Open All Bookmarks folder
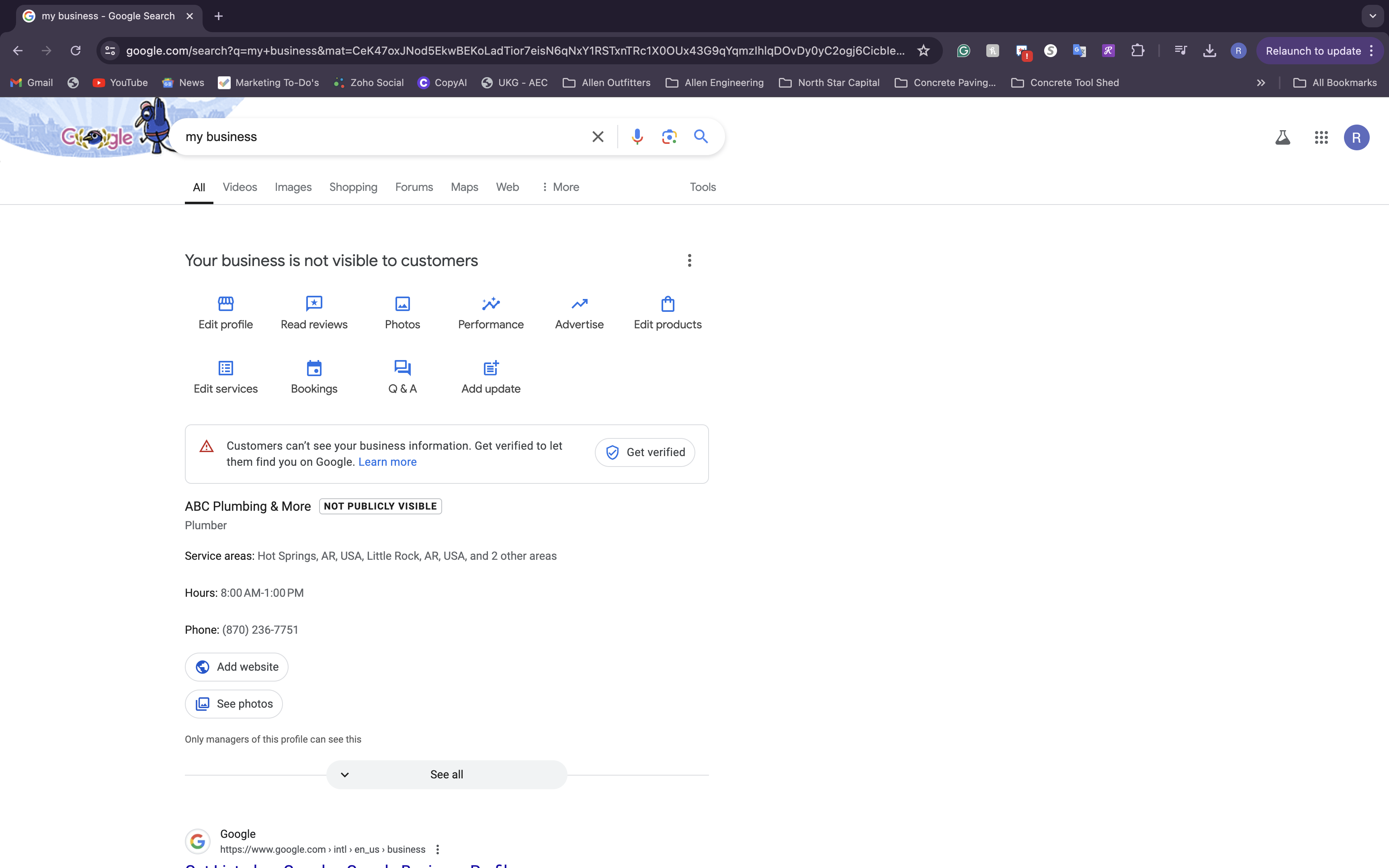Viewport: 1389px width, 868px height. [x=1334, y=83]
